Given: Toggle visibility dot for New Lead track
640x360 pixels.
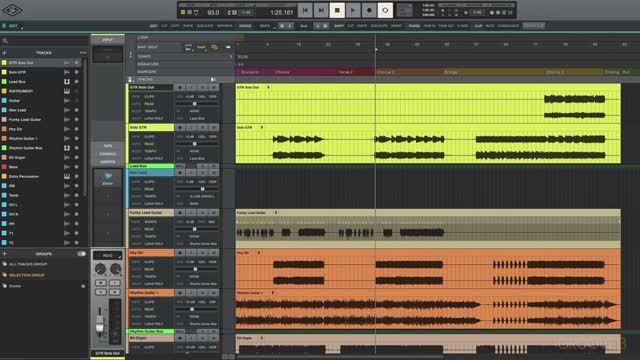Looking at the screenshot, I should 76,110.
